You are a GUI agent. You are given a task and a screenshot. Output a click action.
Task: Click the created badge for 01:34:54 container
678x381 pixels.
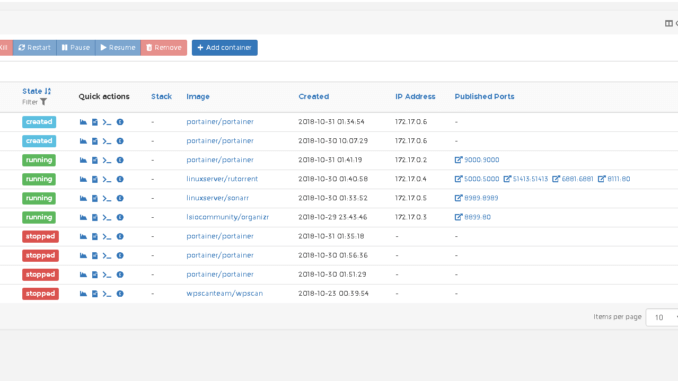39,122
